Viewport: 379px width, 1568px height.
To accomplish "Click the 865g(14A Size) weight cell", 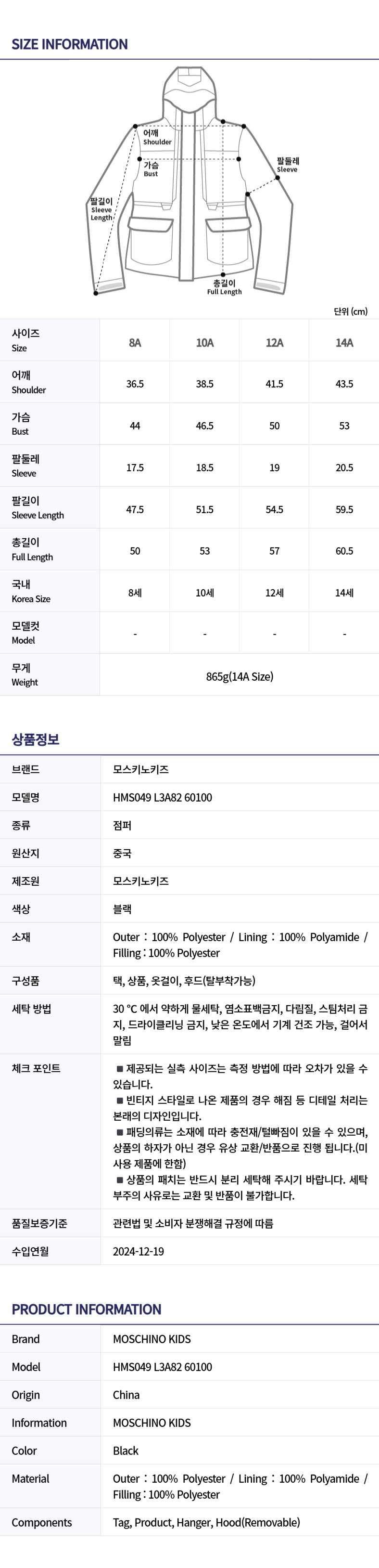I will (240, 676).
